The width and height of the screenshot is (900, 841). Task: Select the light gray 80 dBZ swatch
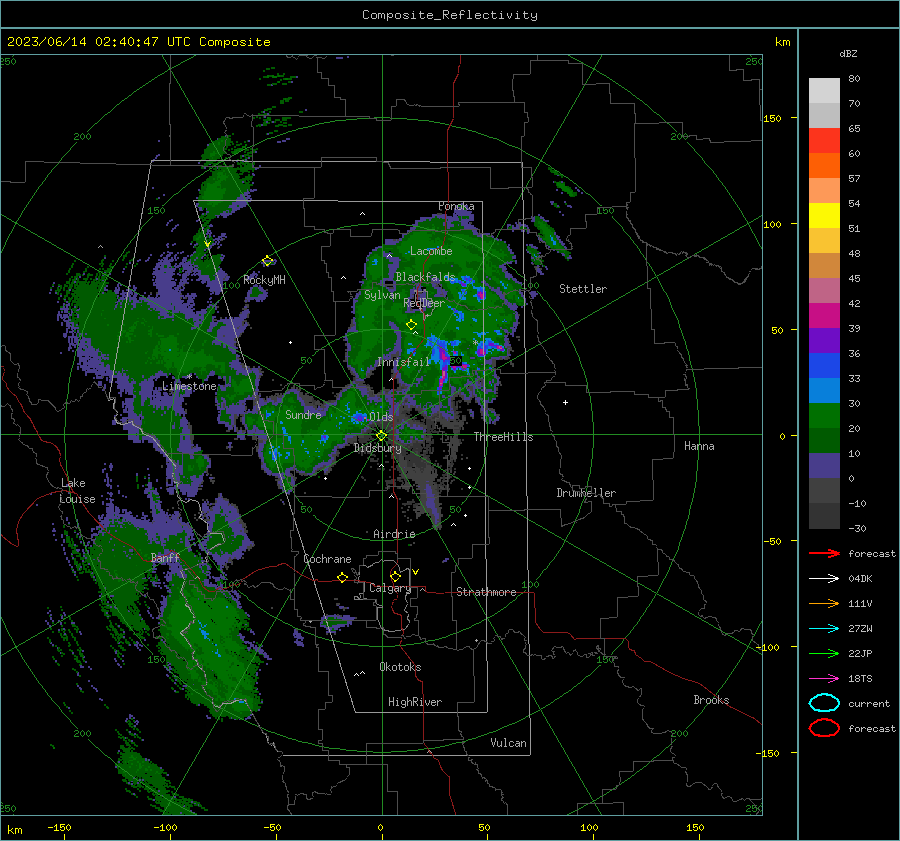[x=824, y=90]
